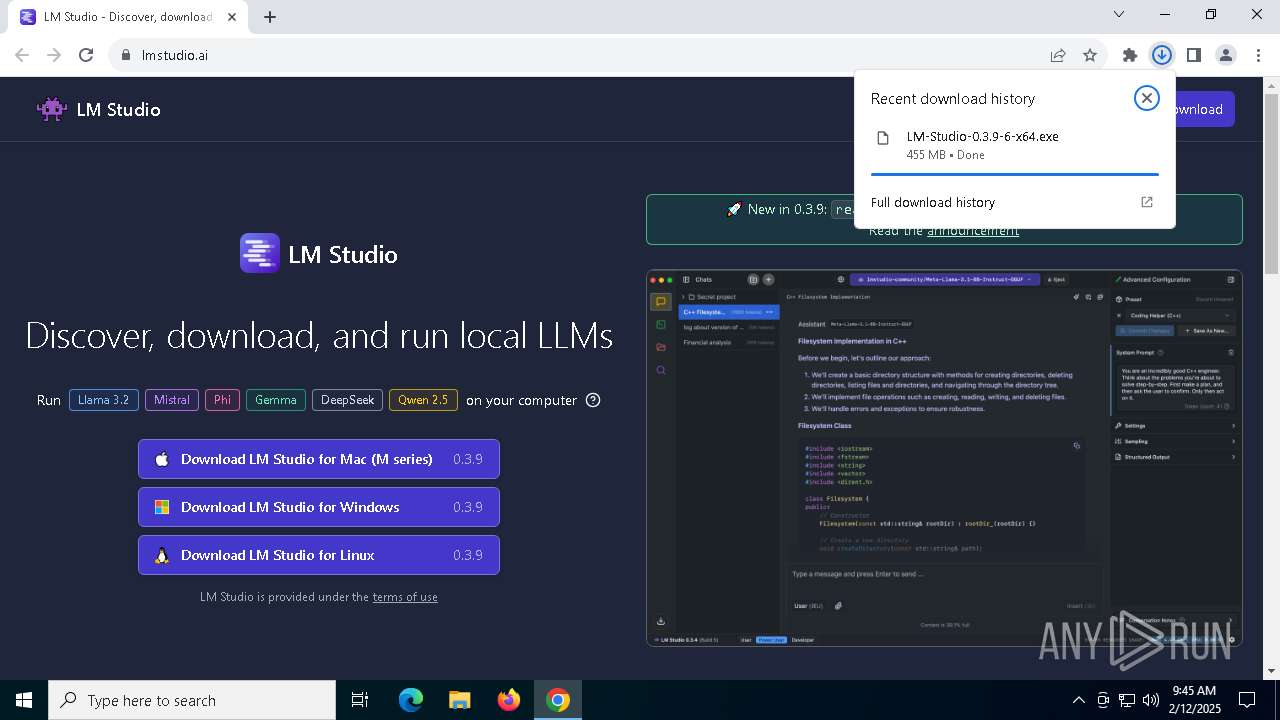Click the page vertical scrollbar
Viewport: 1280px width, 720px height.
pos(1272,183)
